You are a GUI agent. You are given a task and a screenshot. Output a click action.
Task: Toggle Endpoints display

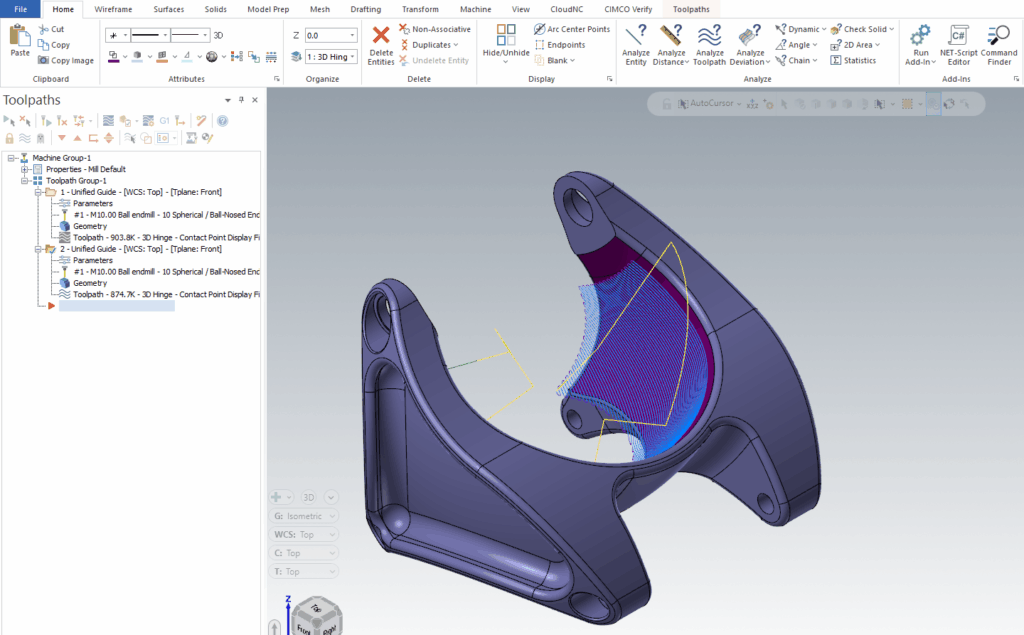click(559, 45)
